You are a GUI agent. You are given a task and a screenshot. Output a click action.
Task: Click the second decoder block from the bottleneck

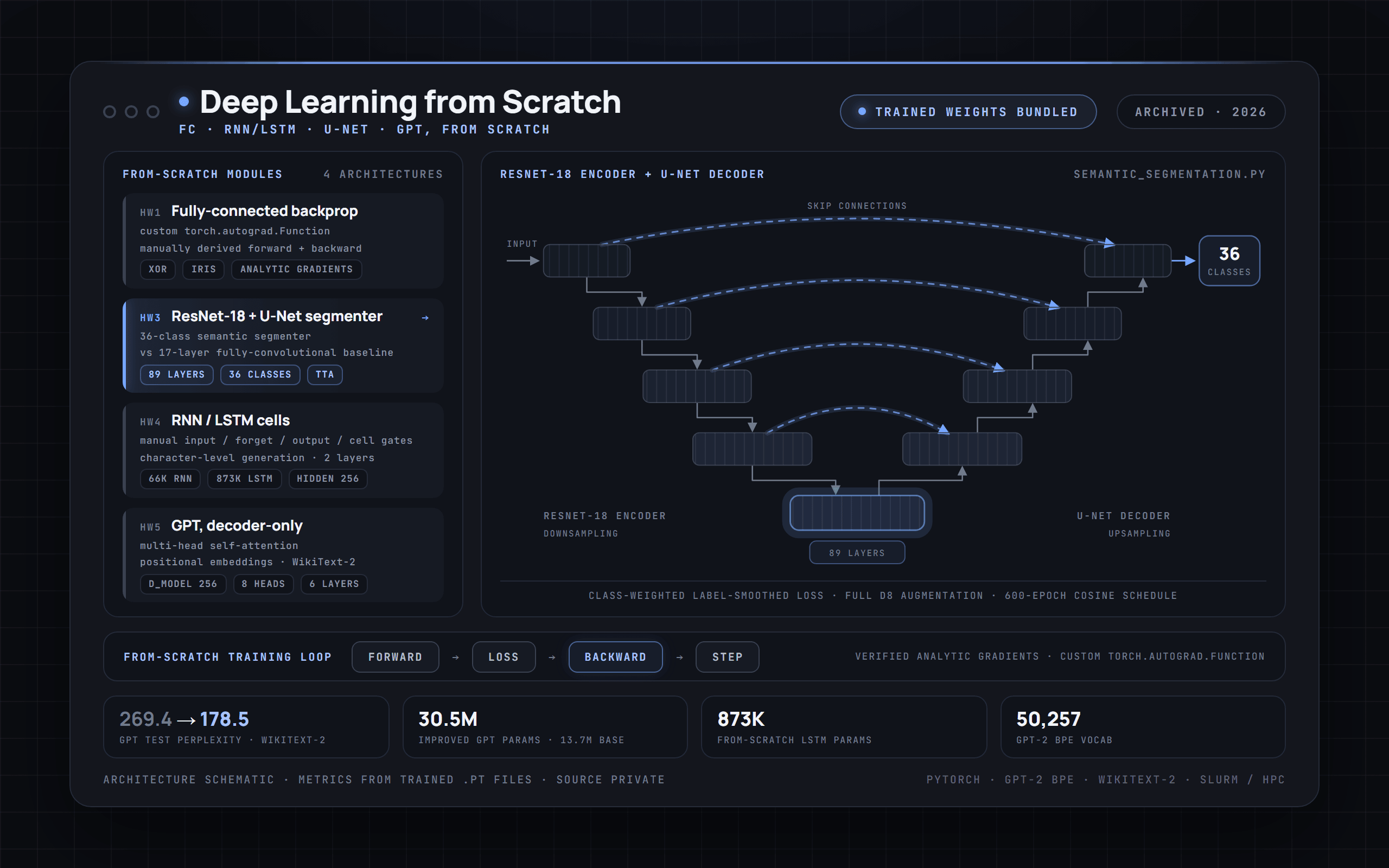click(x=1017, y=386)
